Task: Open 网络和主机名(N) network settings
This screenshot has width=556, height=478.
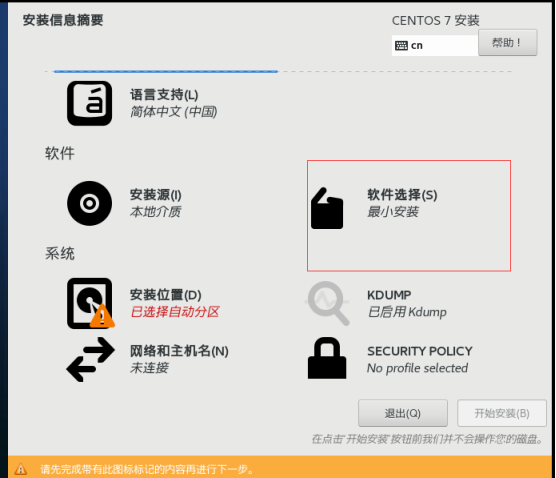Action: 179,351
